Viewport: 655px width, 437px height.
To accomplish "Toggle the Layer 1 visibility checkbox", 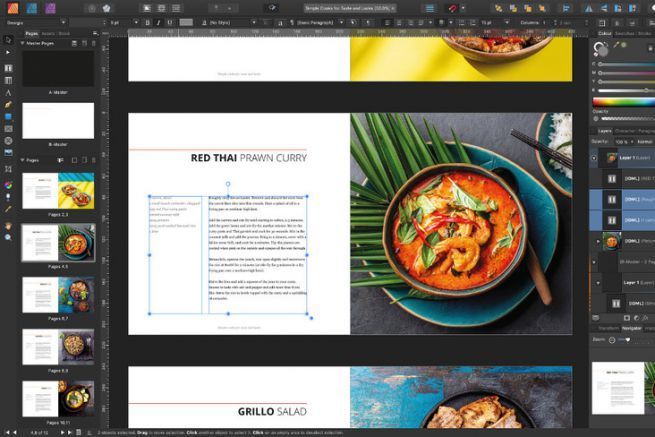I will click(594, 158).
